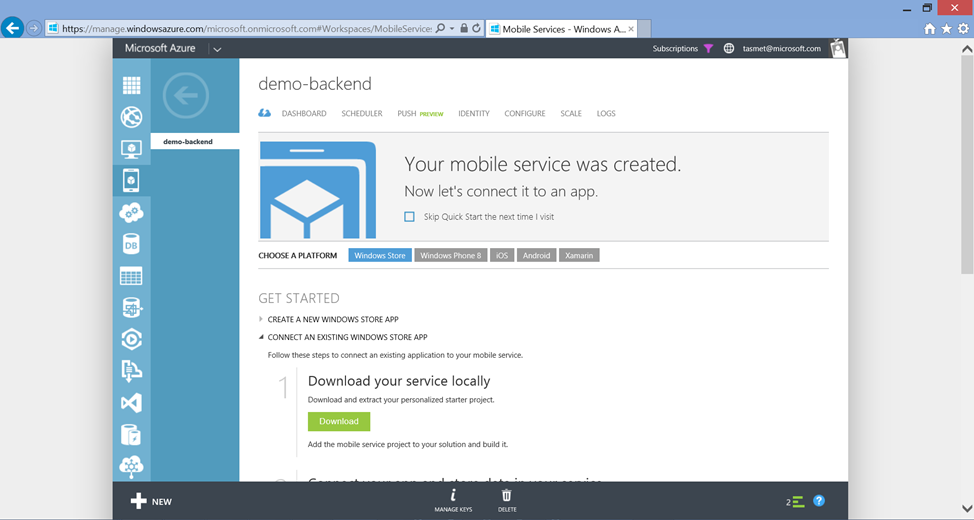974x520 pixels.
Task: Open address bar search dropdown arrow
Action: point(452,29)
